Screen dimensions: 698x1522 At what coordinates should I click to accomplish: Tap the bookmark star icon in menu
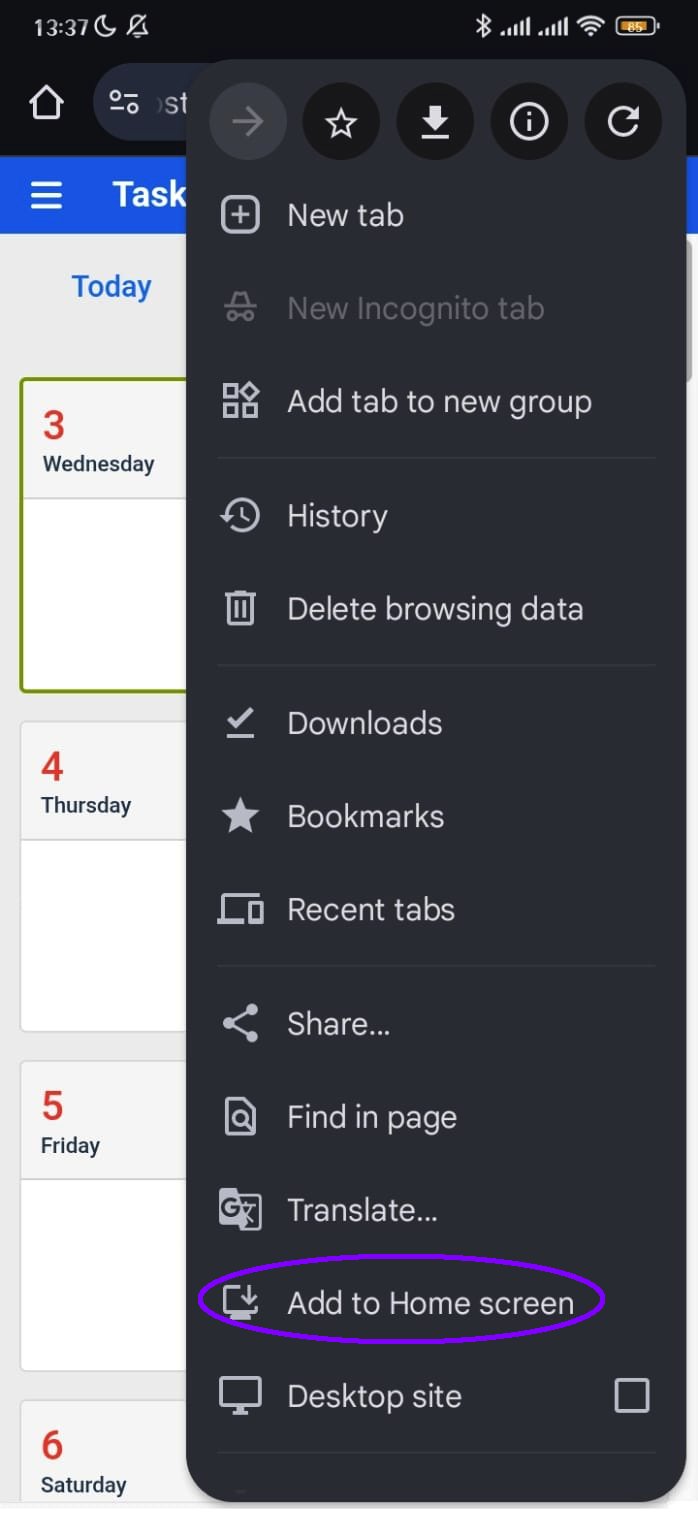point(341,122)
